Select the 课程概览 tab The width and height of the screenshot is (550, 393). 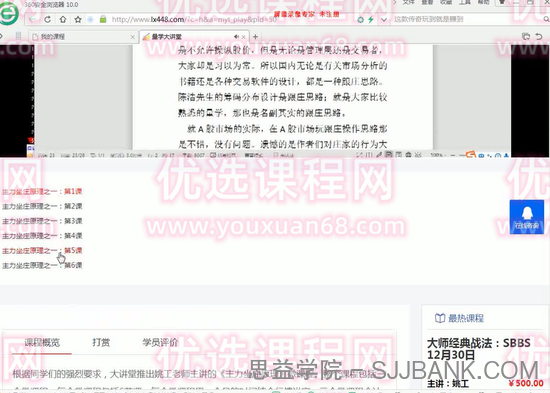42,342
